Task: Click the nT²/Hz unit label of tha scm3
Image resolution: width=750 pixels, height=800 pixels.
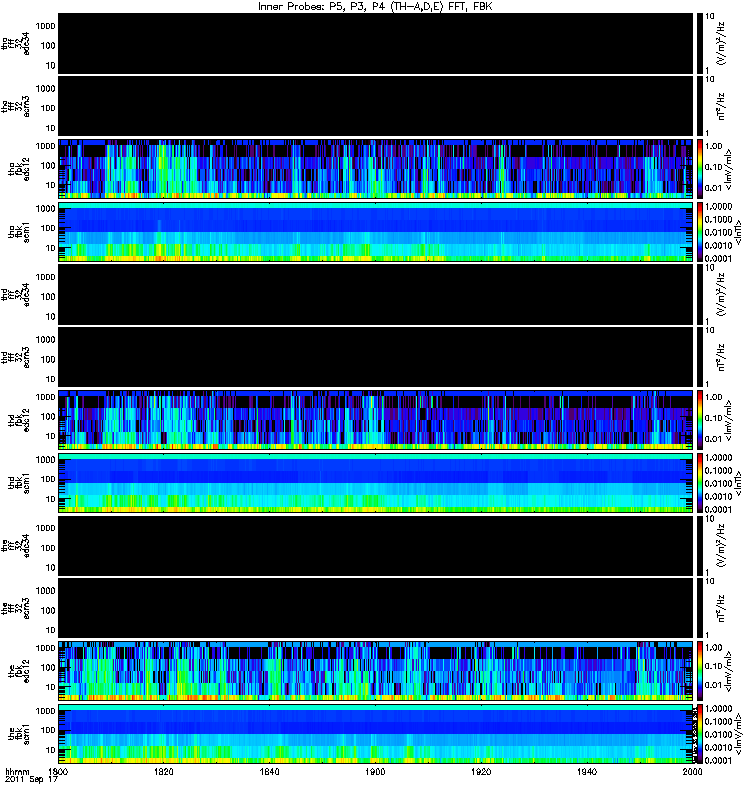Action: click(721, 106)
